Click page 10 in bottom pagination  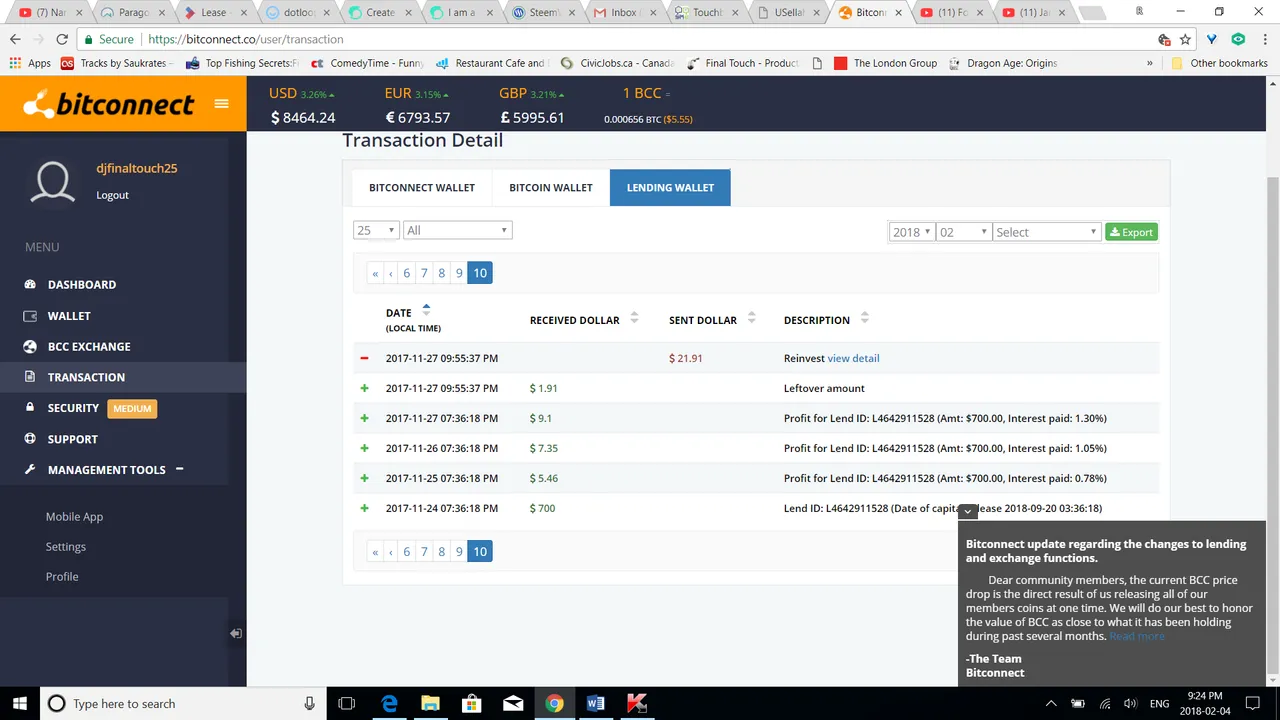tap(480, 551)
